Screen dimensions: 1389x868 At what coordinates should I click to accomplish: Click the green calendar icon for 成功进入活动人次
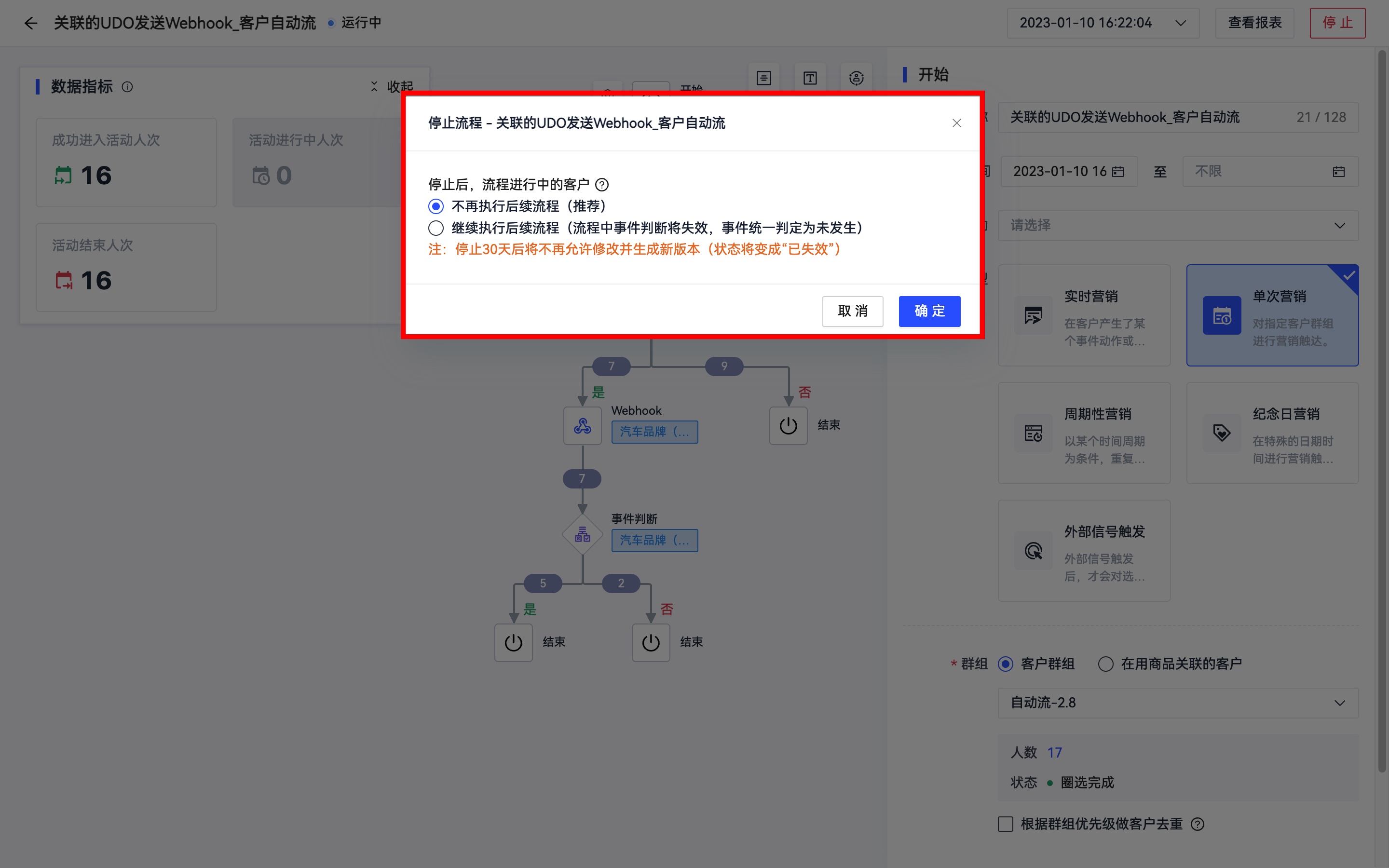63,175
